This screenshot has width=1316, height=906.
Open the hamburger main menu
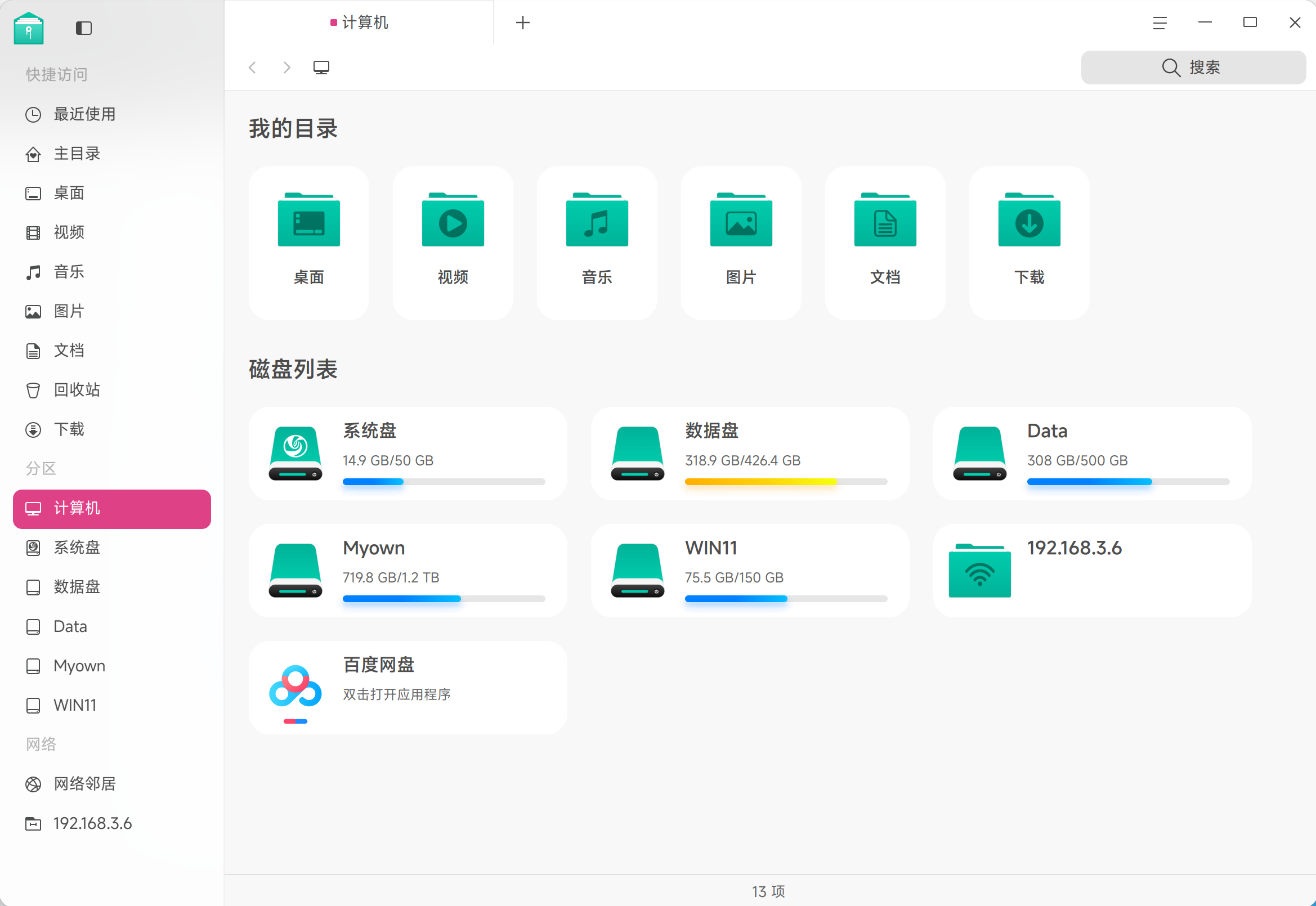point(1160,23)
